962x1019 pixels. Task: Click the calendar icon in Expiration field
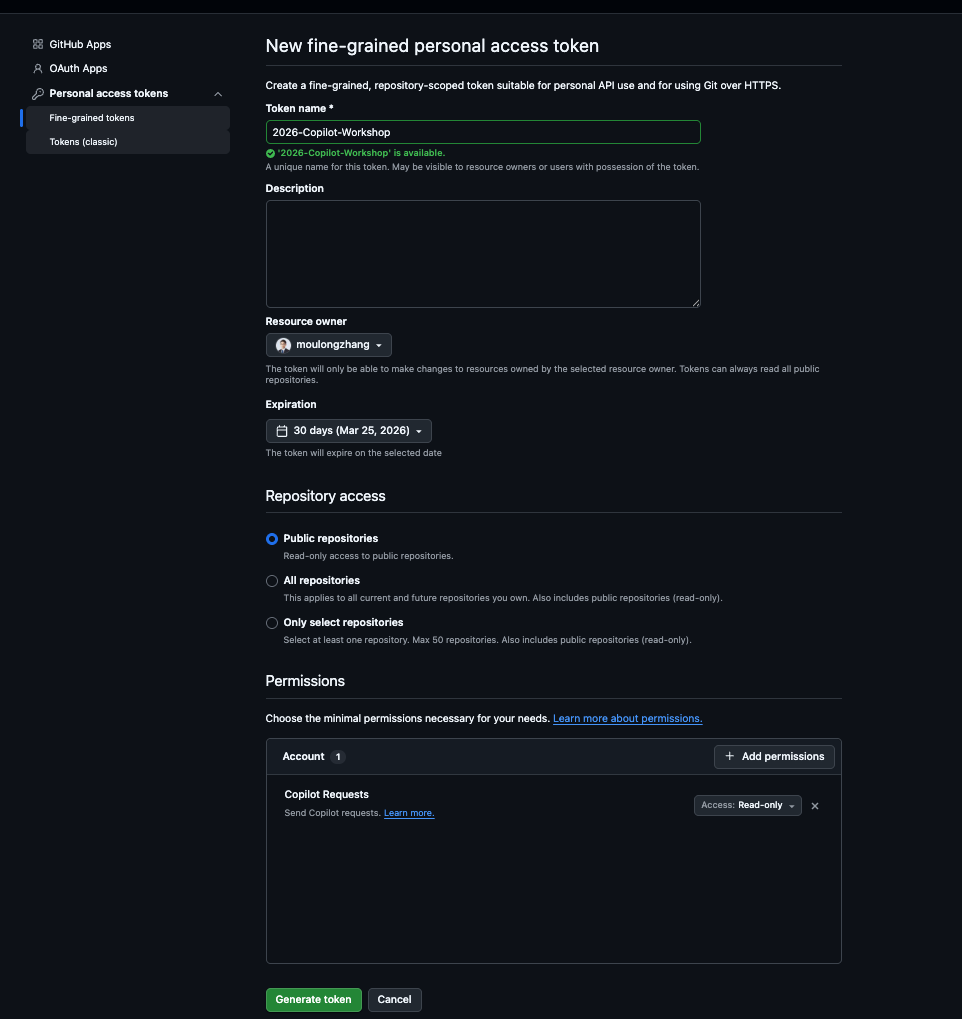pos(282,431)
